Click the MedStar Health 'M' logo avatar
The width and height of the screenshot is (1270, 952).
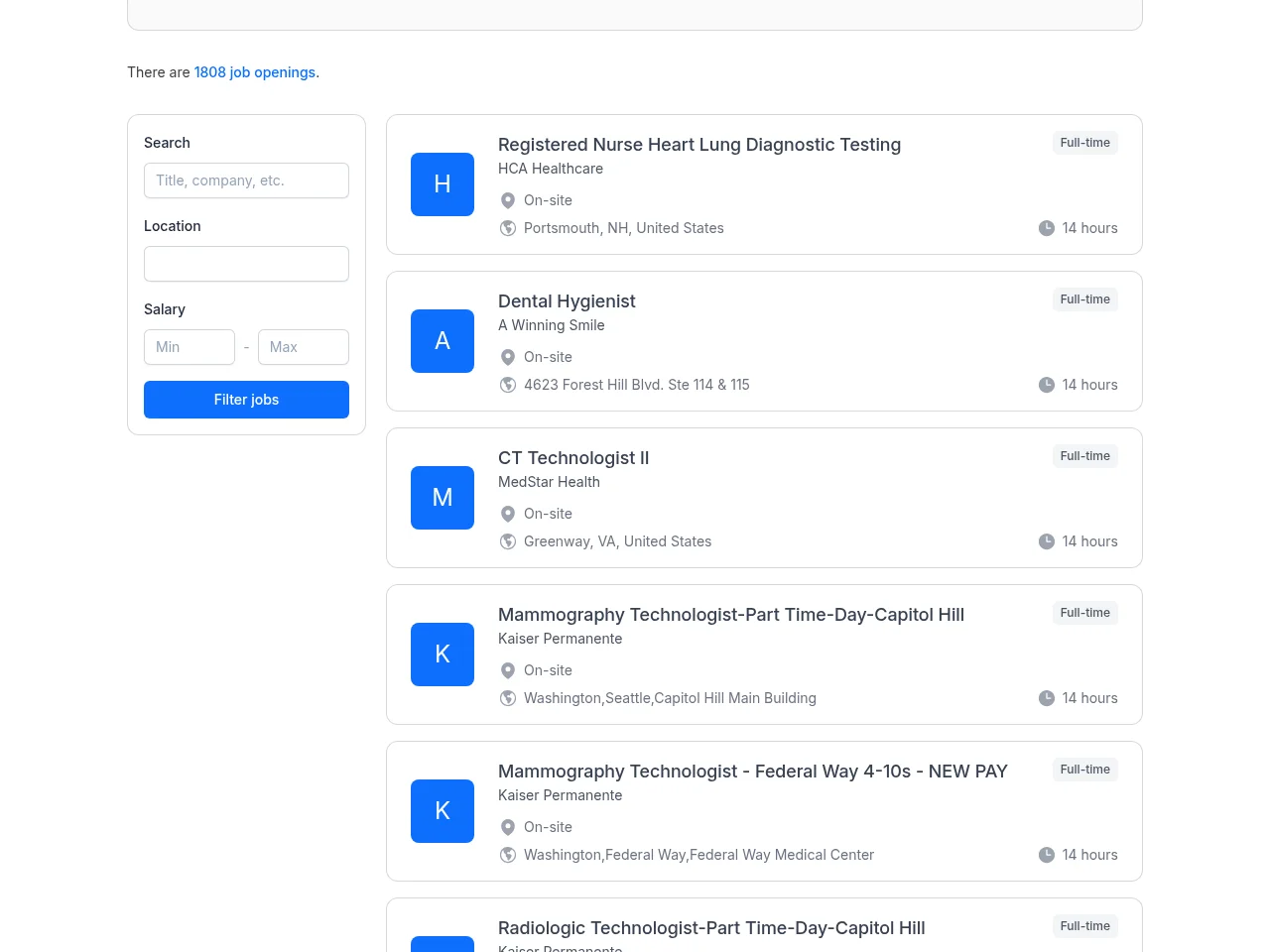443,498
